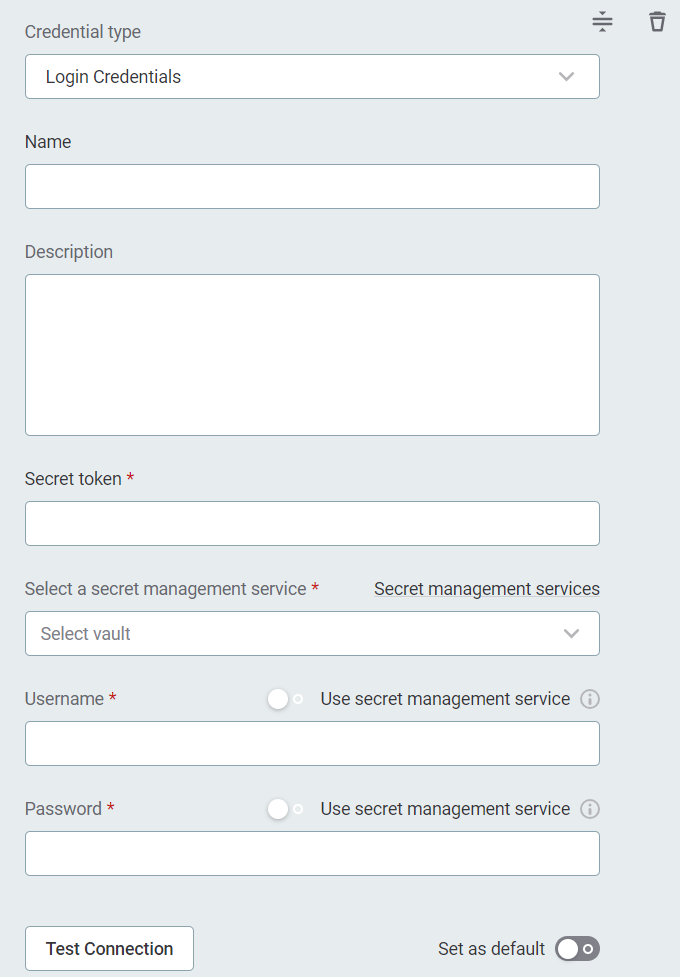The image size is (680, 977).
Task: Click the chevron on Credential type selector
Action: click(x=566, y=76)
